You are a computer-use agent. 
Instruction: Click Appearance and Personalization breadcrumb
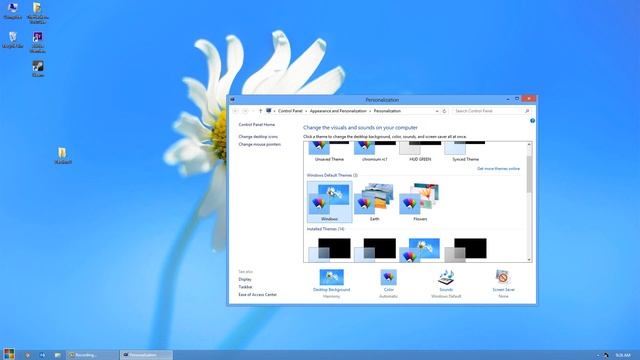338,111
